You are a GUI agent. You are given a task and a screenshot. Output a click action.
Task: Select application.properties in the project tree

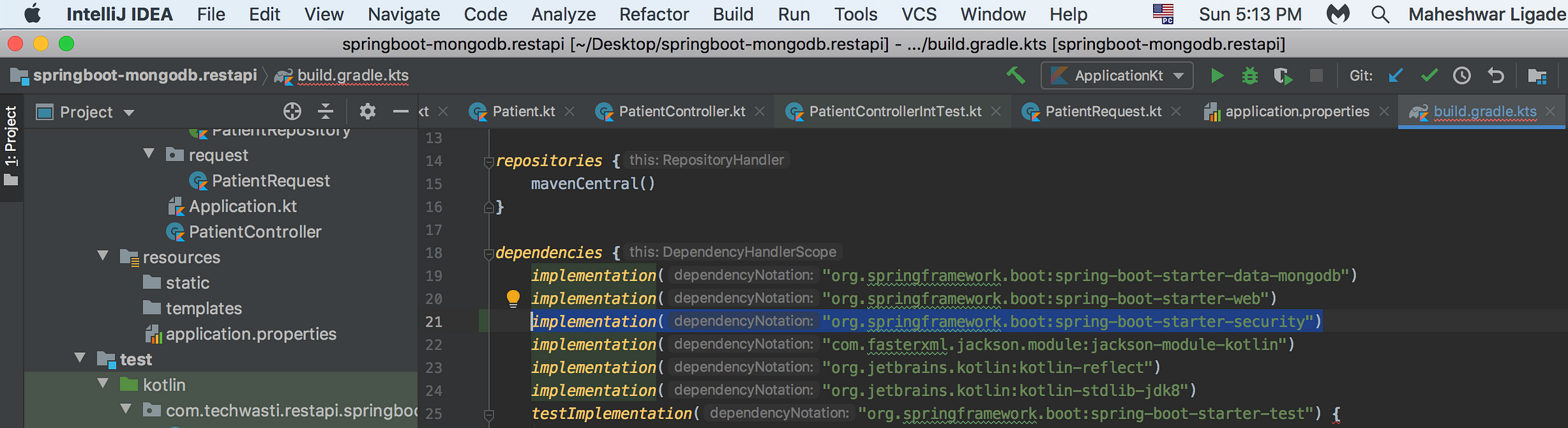point(251,333)
